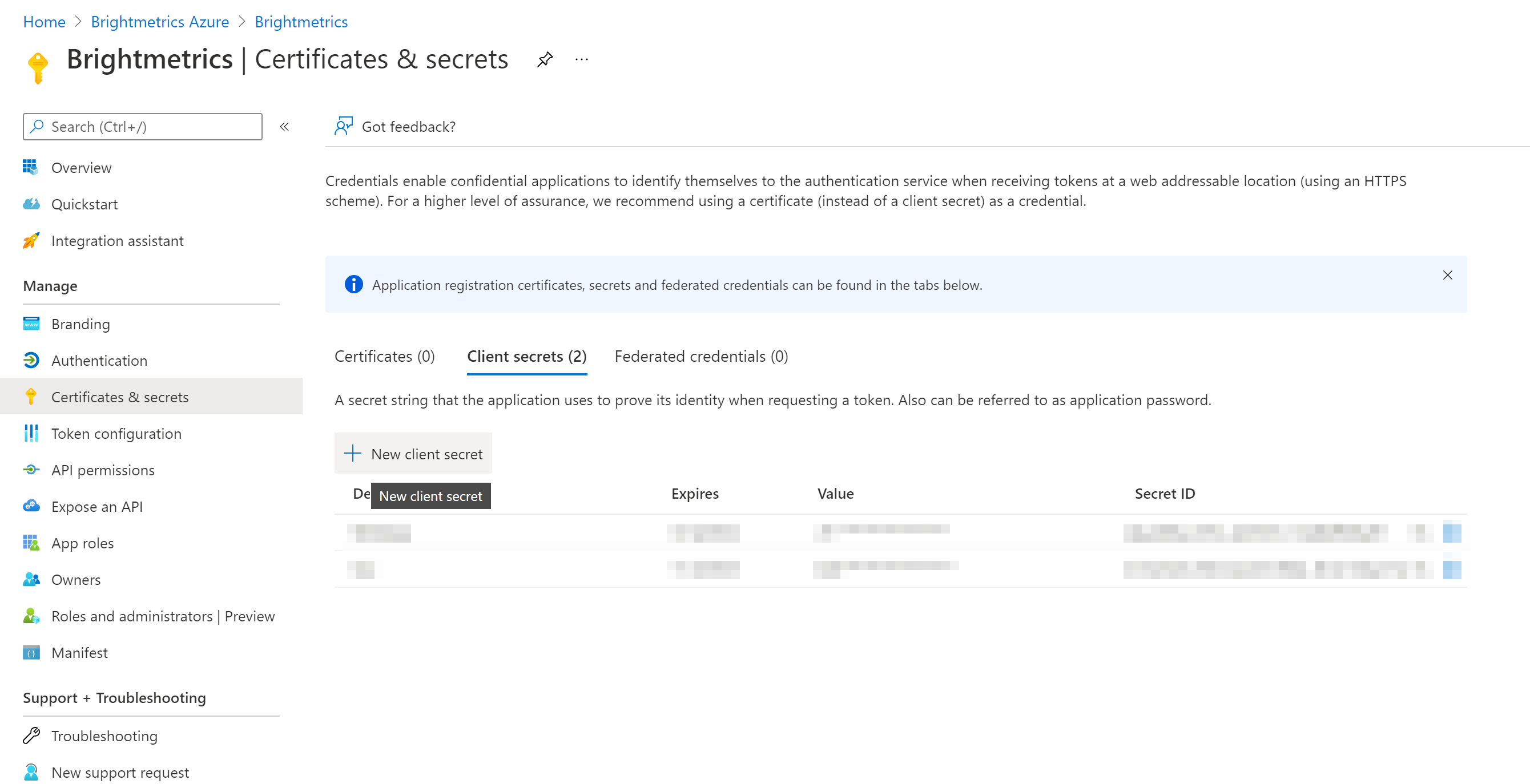
Task: Go to Home breadcrumb
Action: [x=44, y=22]
